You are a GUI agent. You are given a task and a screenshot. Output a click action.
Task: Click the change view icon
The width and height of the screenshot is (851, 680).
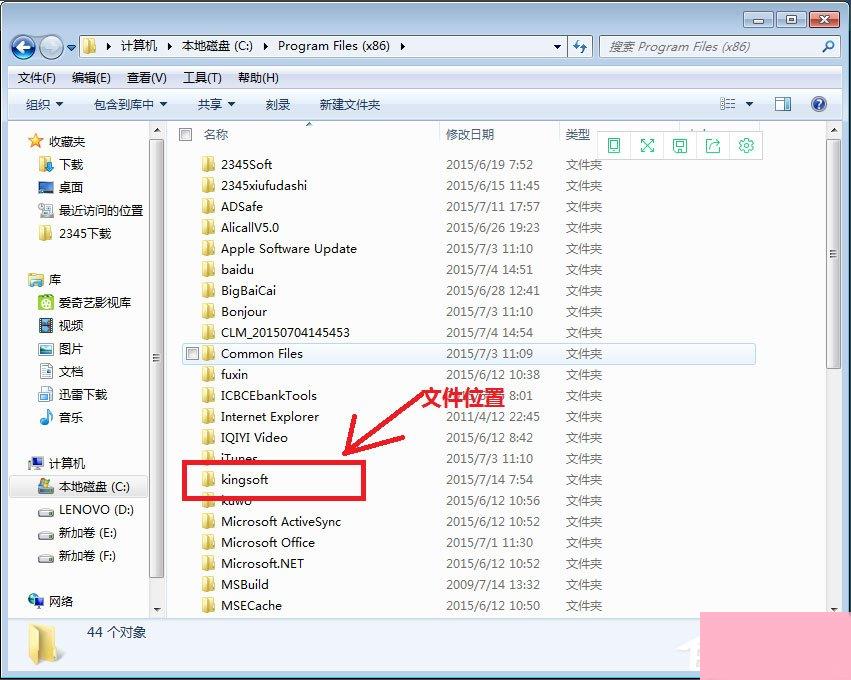click(x=728, y=104)
